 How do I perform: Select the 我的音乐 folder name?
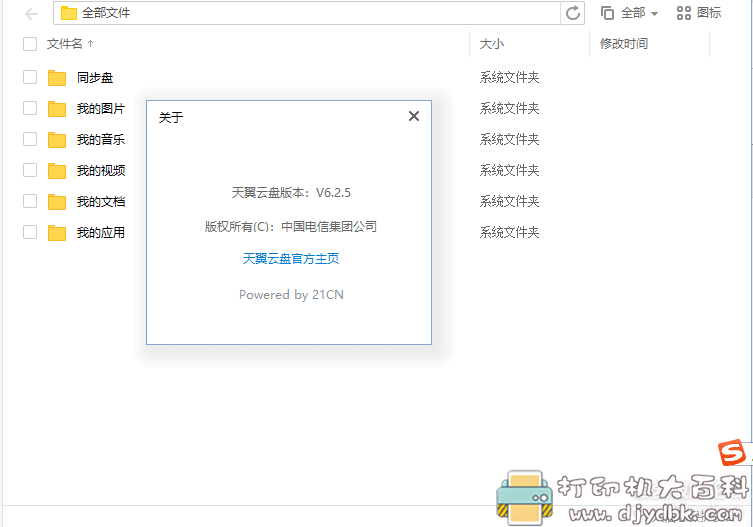point(101,140)
